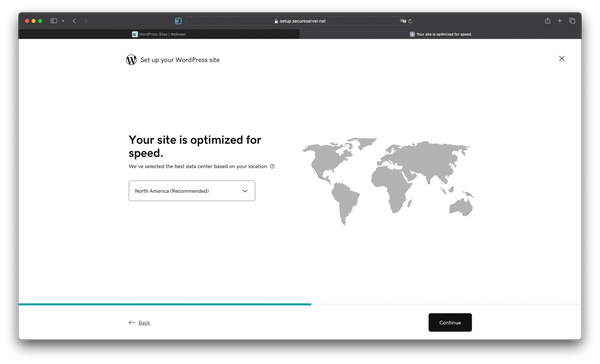
Task: Show the tab overview icon
Action: 572,21
